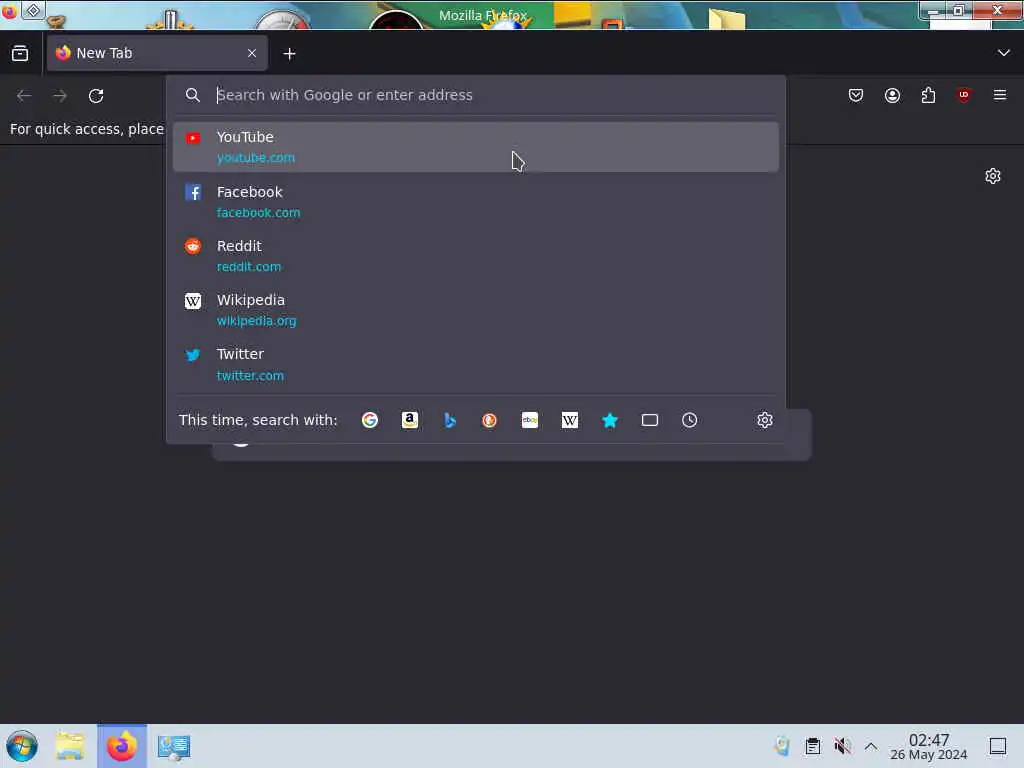Search in Bookmarks with star icon

click(610, 420)
